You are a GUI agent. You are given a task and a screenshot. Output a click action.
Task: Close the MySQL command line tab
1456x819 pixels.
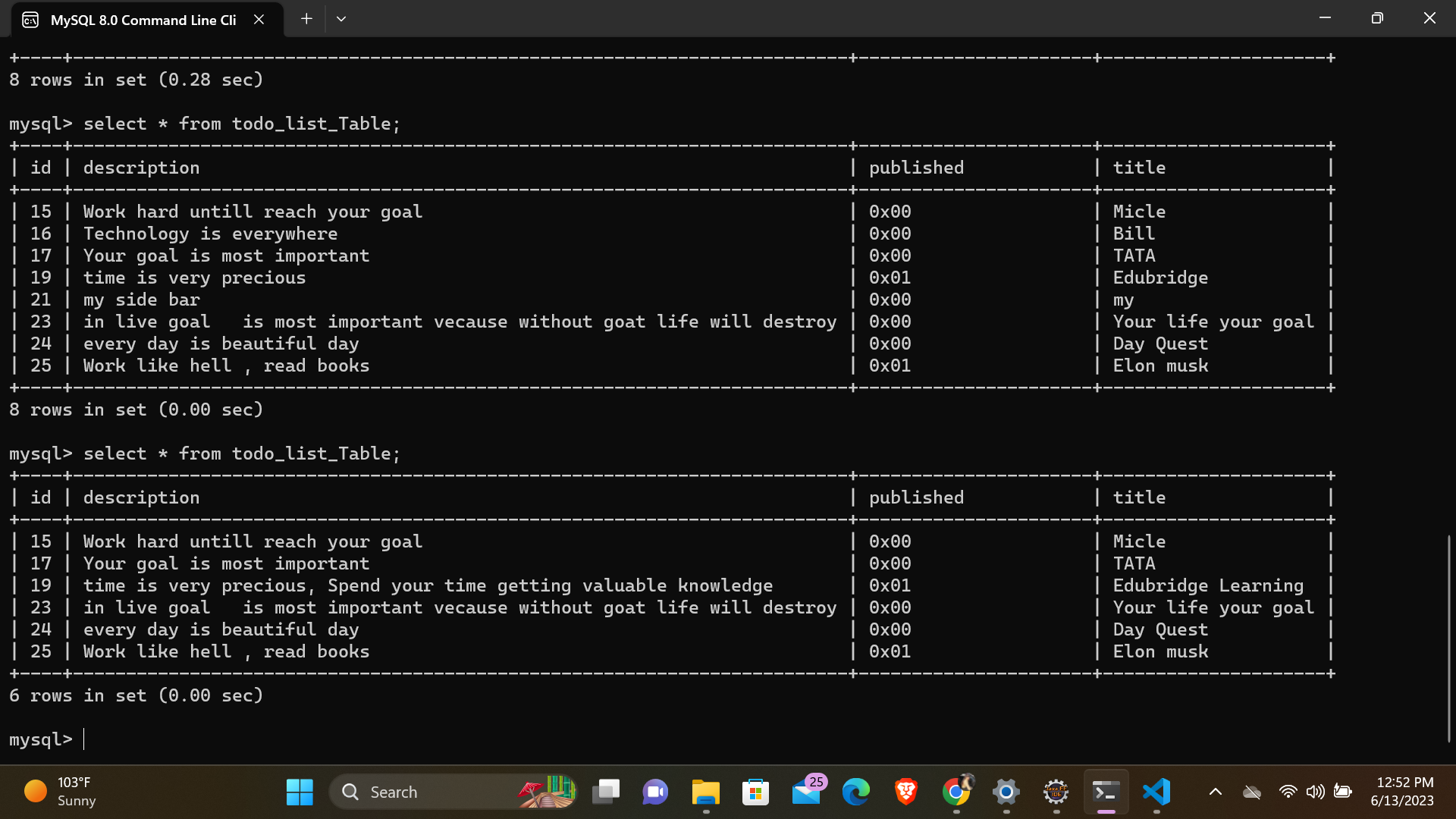[x=259, y=19]
